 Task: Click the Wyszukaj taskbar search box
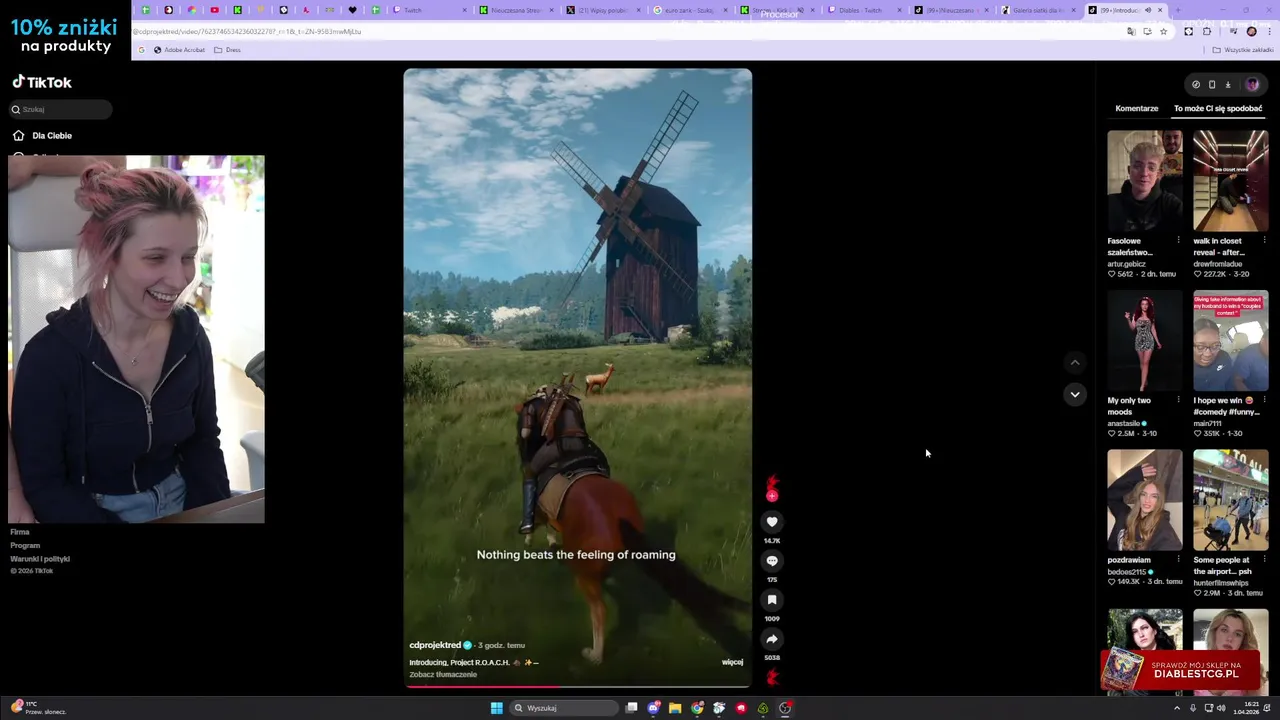tap(564, 708)
